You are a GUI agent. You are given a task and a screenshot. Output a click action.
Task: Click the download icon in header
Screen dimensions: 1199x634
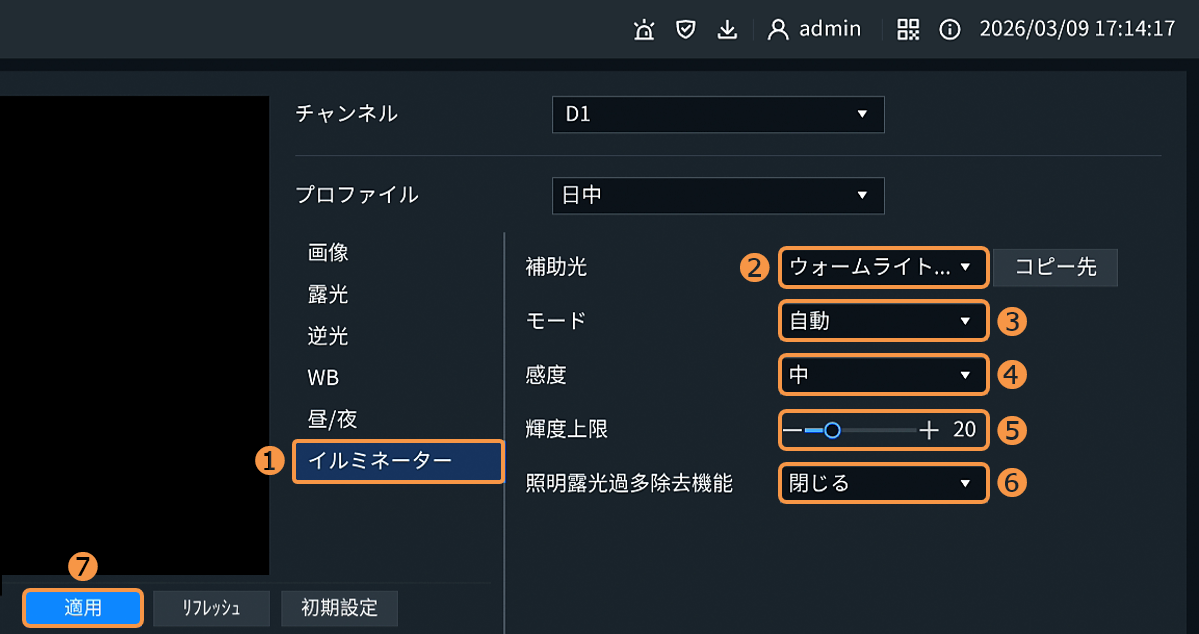point(727,30)
